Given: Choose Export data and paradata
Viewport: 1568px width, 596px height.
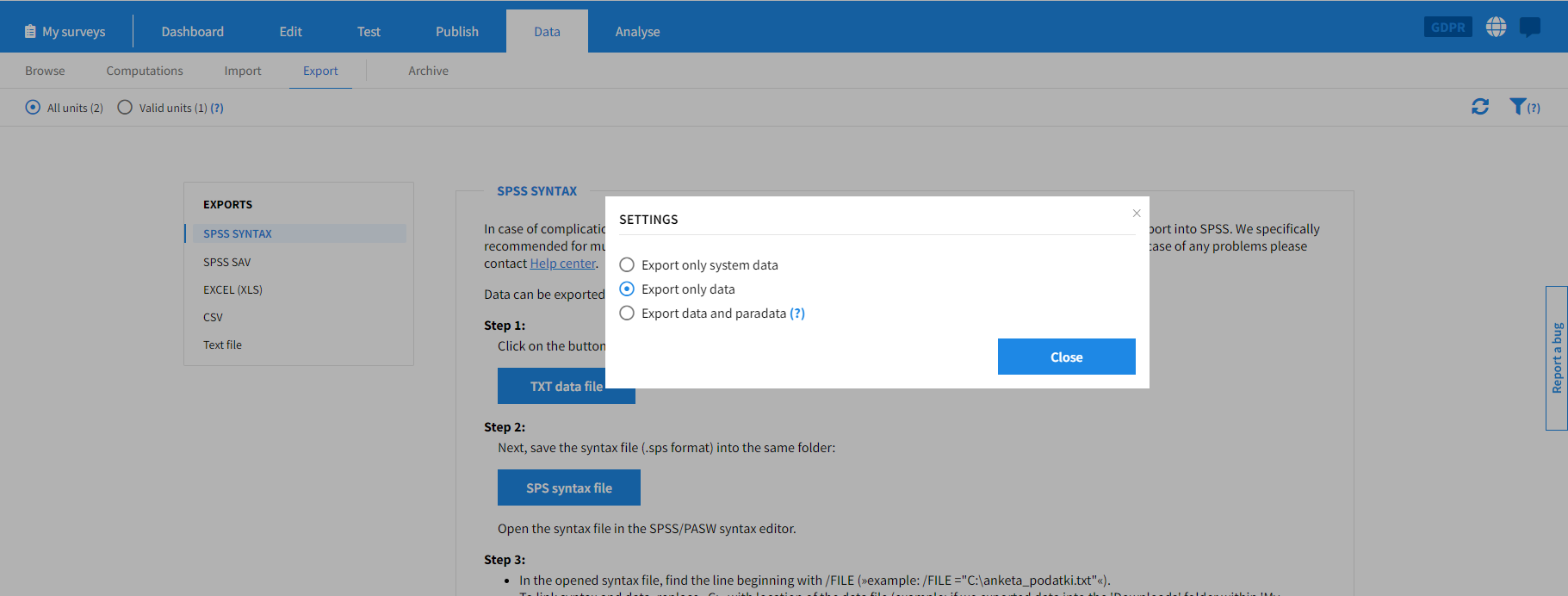Looking at the screenshot, I should (627, 314).
